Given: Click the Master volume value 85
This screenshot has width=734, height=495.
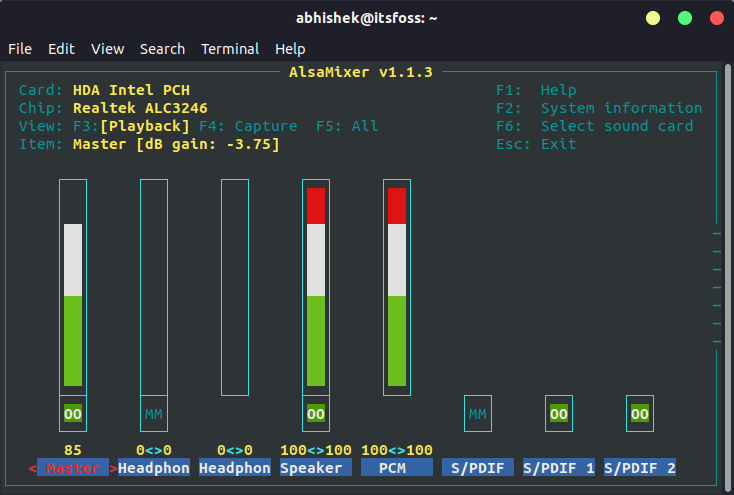Looking at the screenshot, I should pos(73,450).
